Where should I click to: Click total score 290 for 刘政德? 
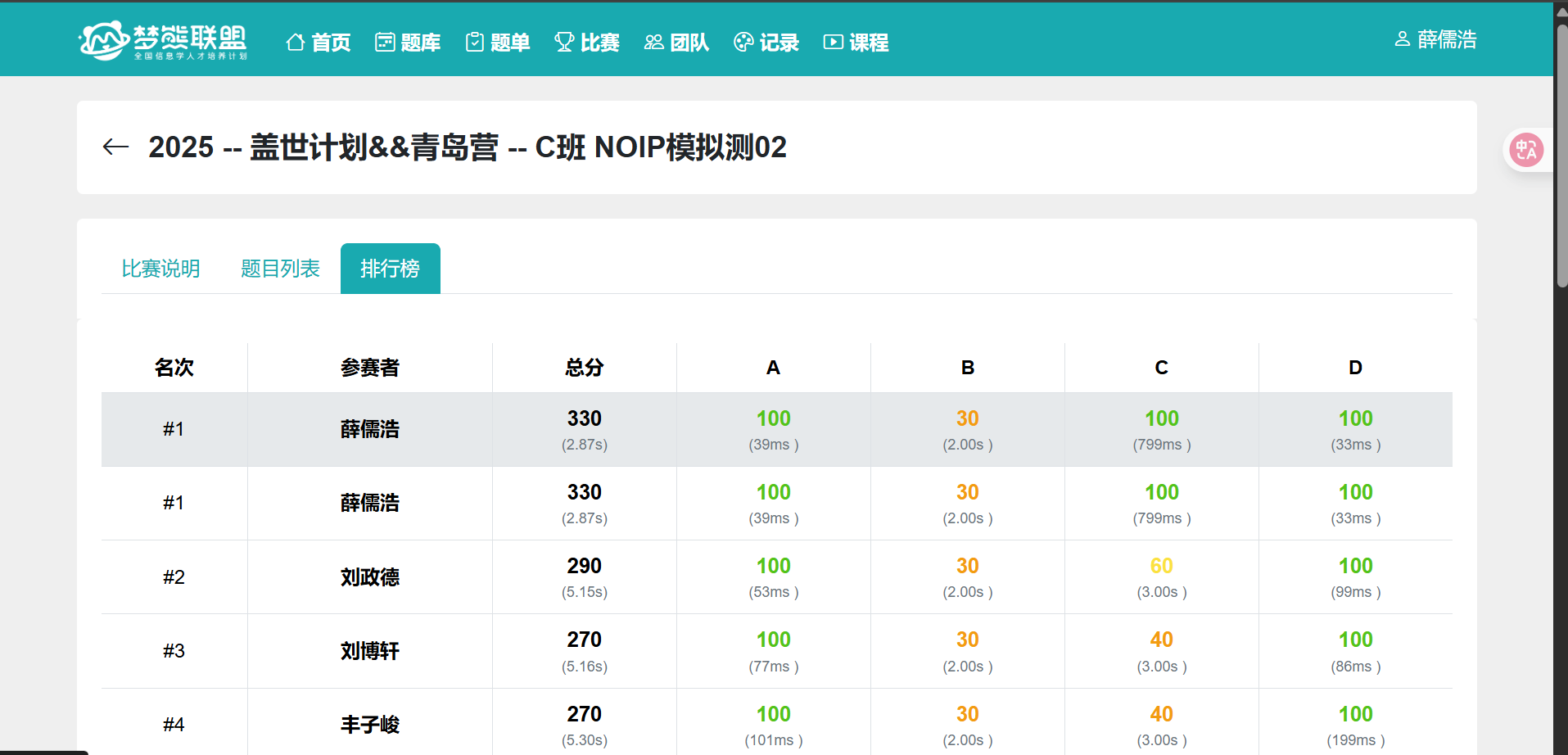point(585,566)
